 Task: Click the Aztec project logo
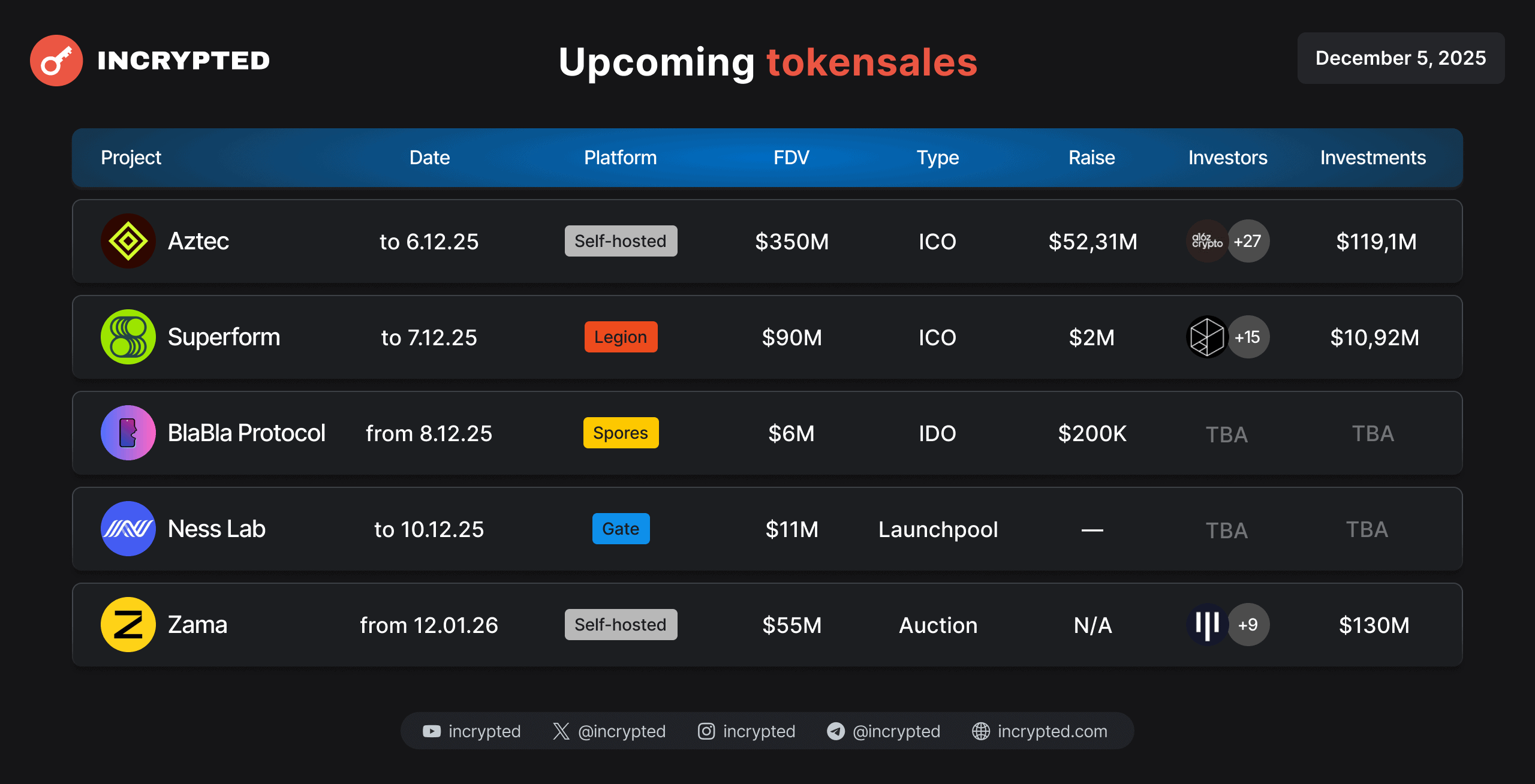[x=128, y=241]
